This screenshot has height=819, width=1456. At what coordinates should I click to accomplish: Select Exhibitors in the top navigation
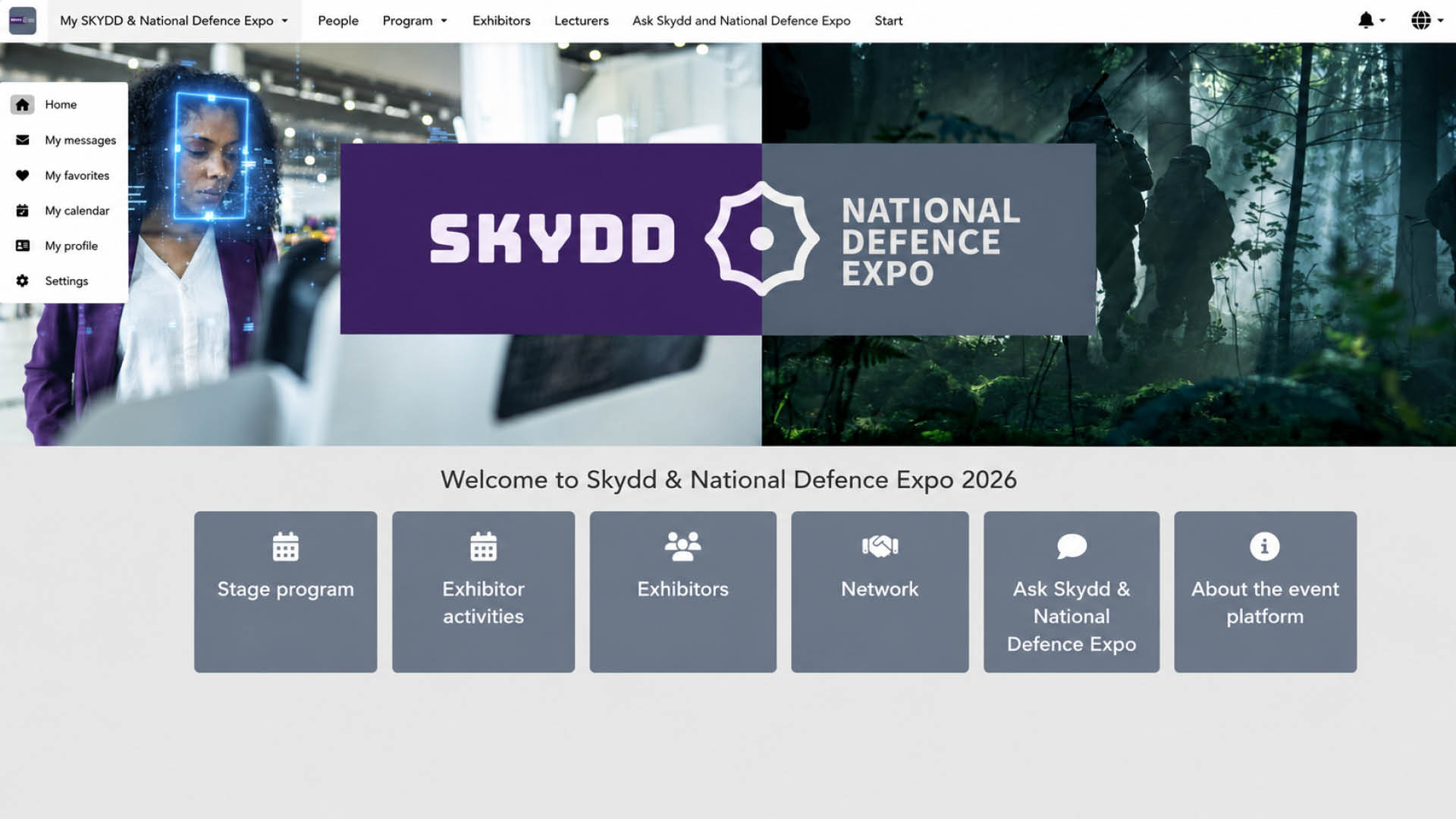pos(501,20)
